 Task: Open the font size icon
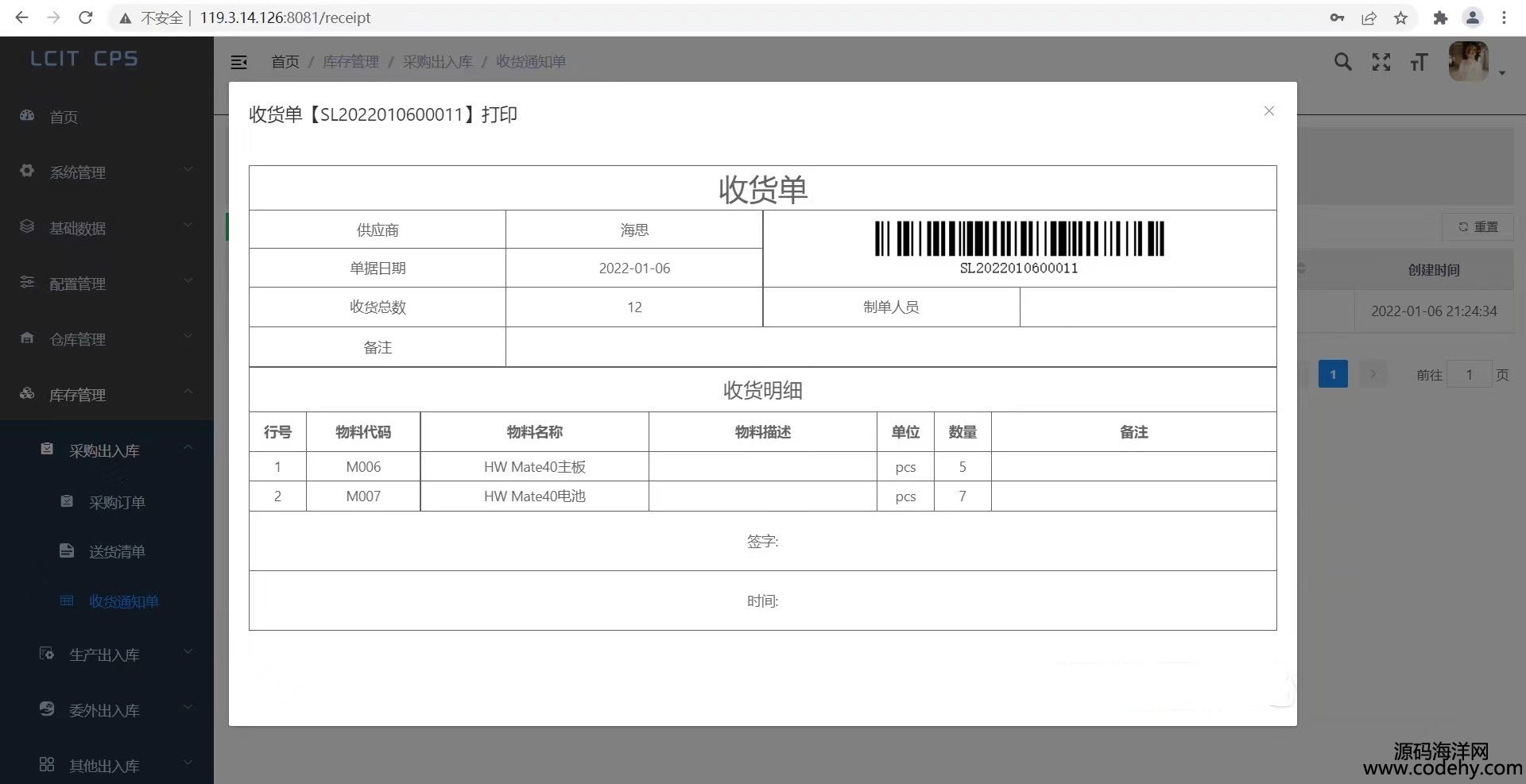pyautogui.click(x=1419, y=62)
